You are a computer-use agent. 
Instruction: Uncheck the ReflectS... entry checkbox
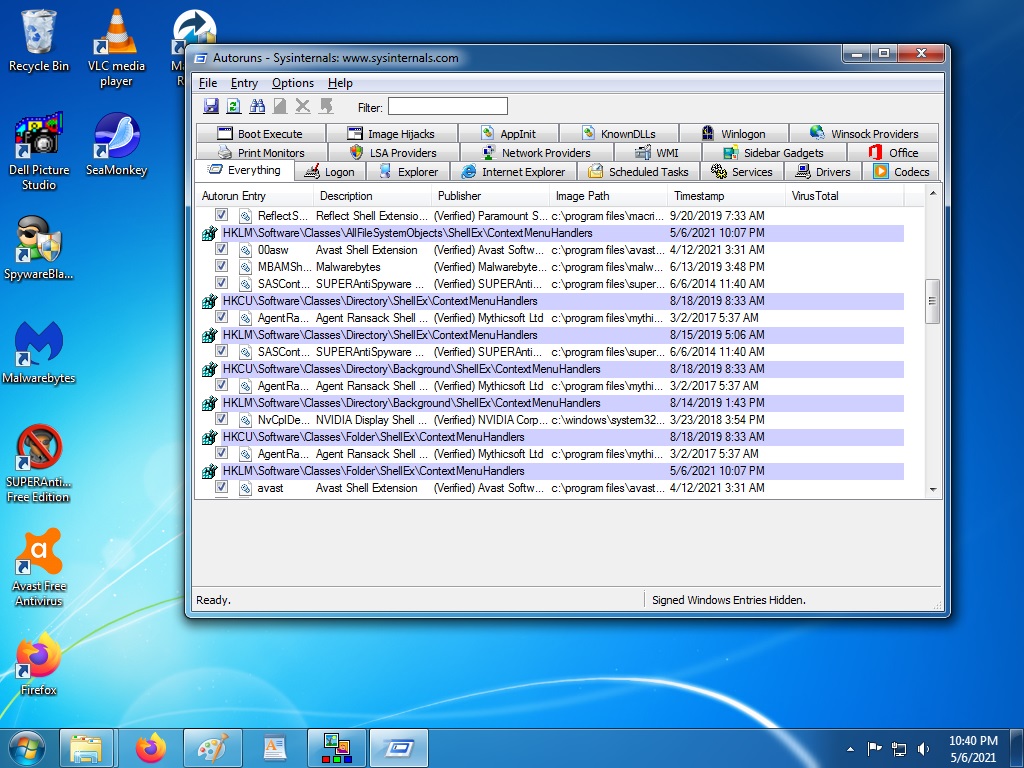(221, 215)
